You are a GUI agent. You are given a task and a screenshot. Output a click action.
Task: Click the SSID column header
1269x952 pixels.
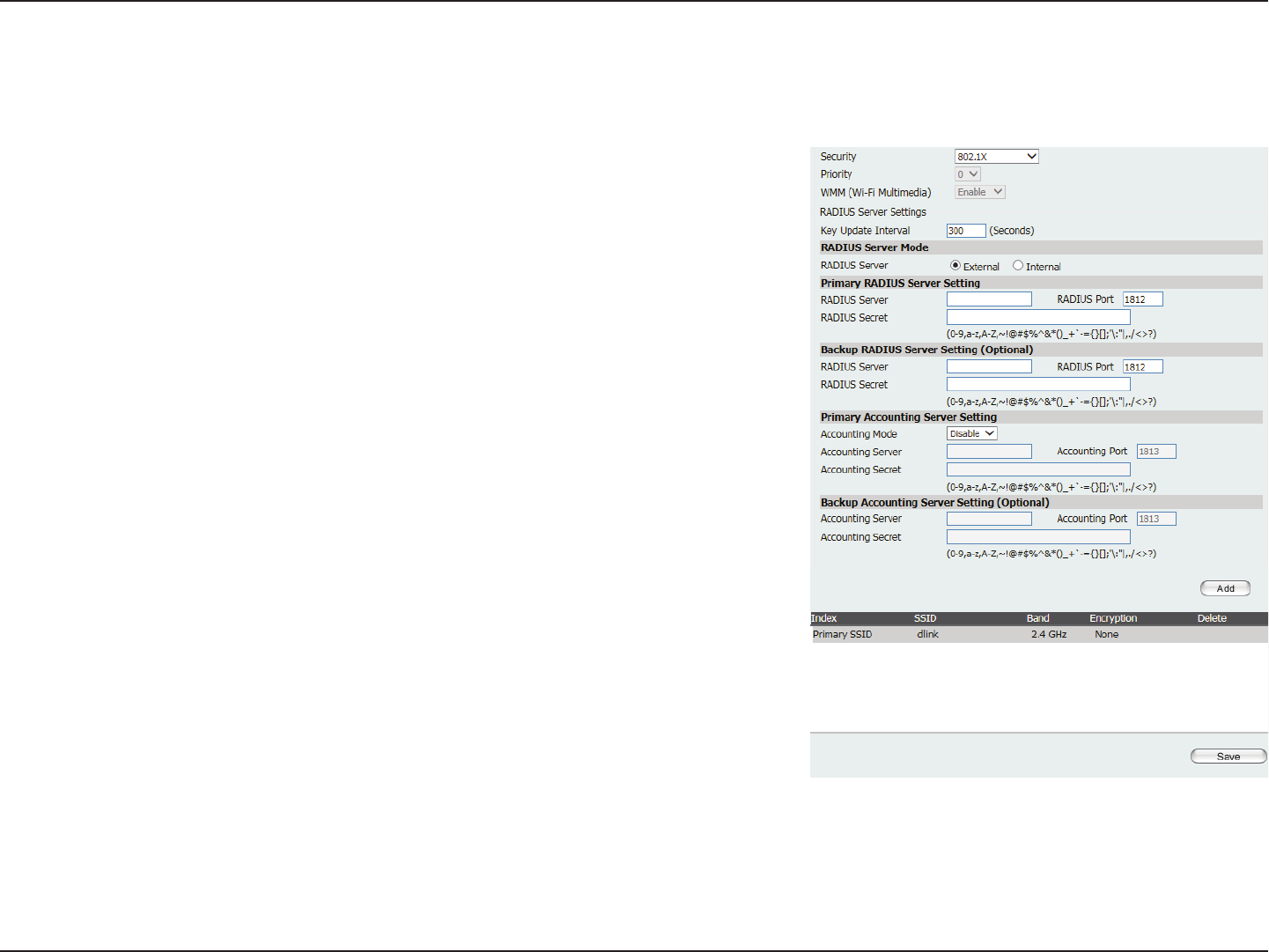925,618
